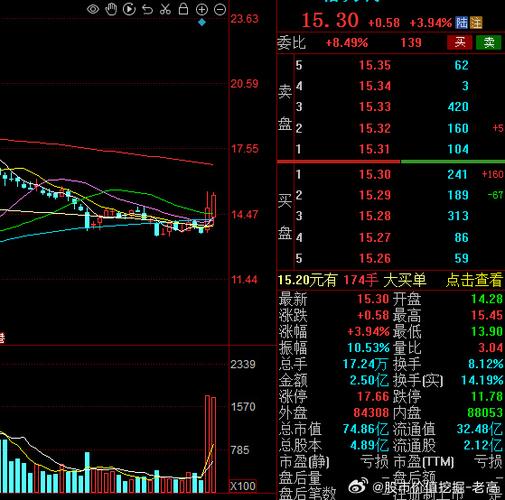Select the hand pan tool
Image resolution: width=505 pixels, height=500 pixels.
pyautogui.click(x=111, y=9)
